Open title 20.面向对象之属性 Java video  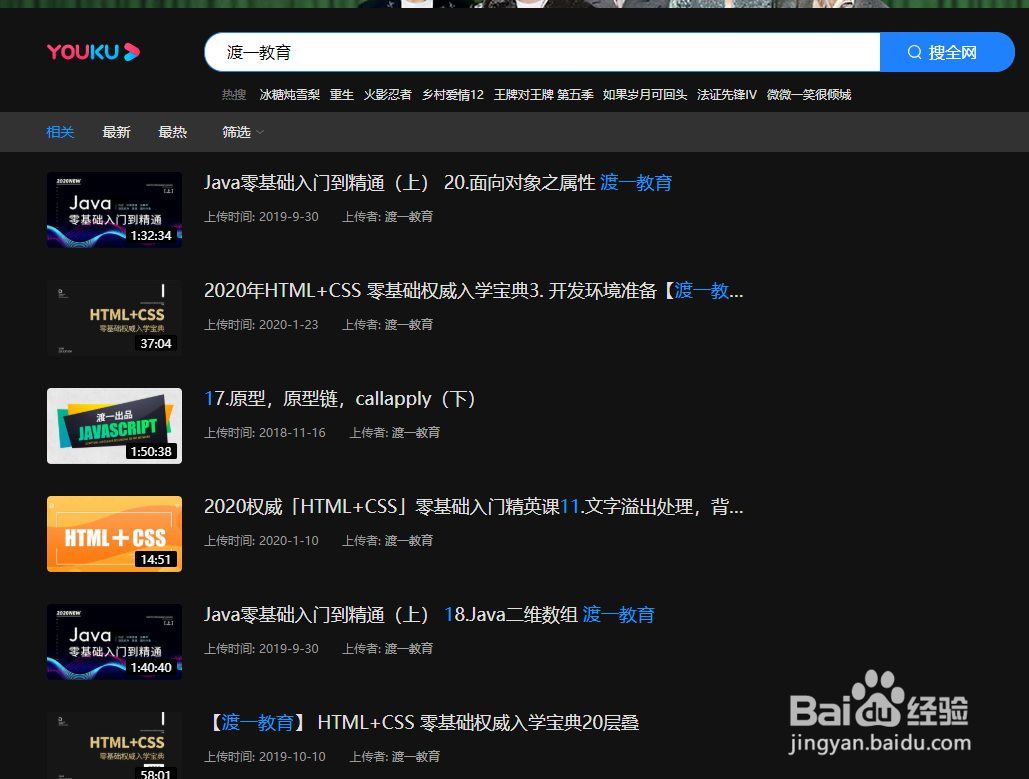(438, 182)
